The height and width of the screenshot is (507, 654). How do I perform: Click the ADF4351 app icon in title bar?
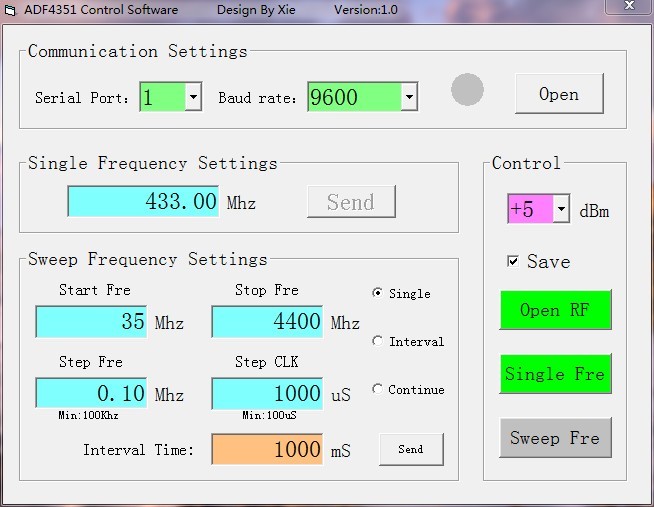click(x=10, y=10)
